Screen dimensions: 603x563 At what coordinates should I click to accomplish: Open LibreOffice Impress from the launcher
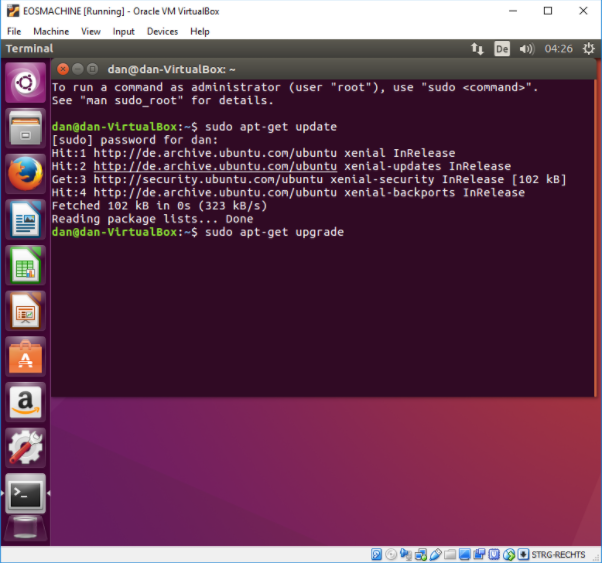tap(25, 311)
